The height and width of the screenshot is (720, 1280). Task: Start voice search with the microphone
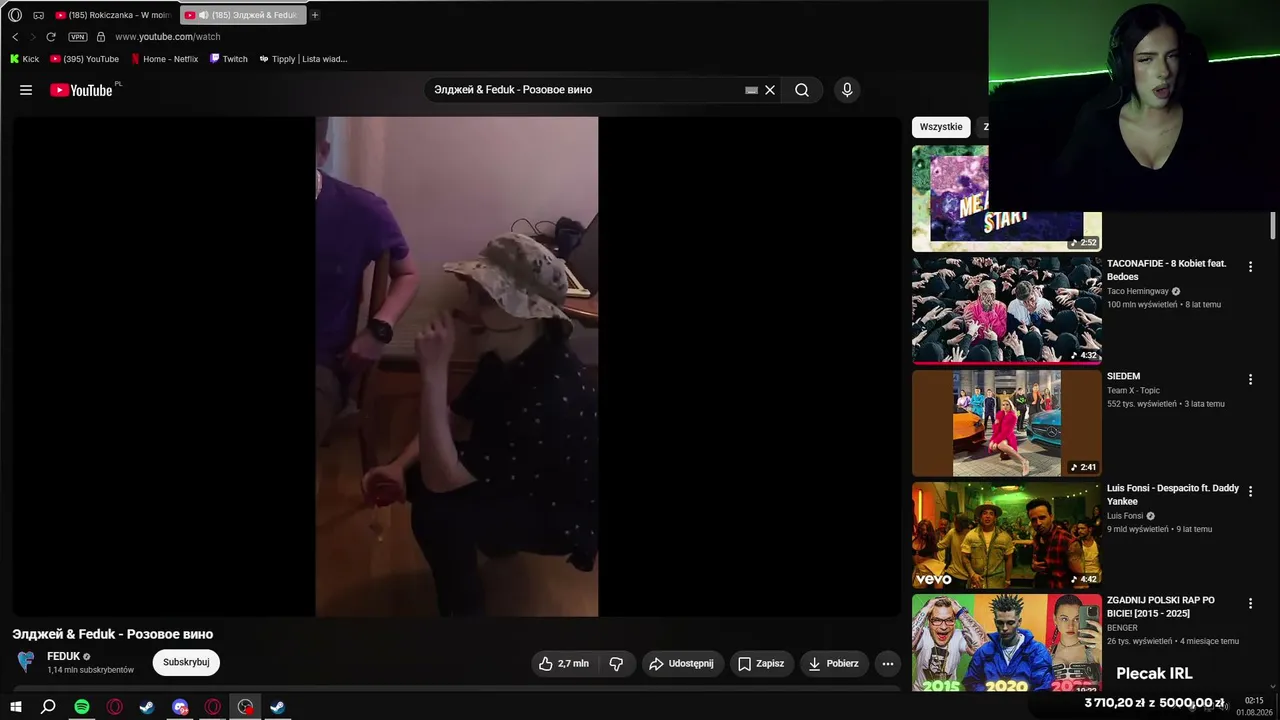[x=847, y=90]
